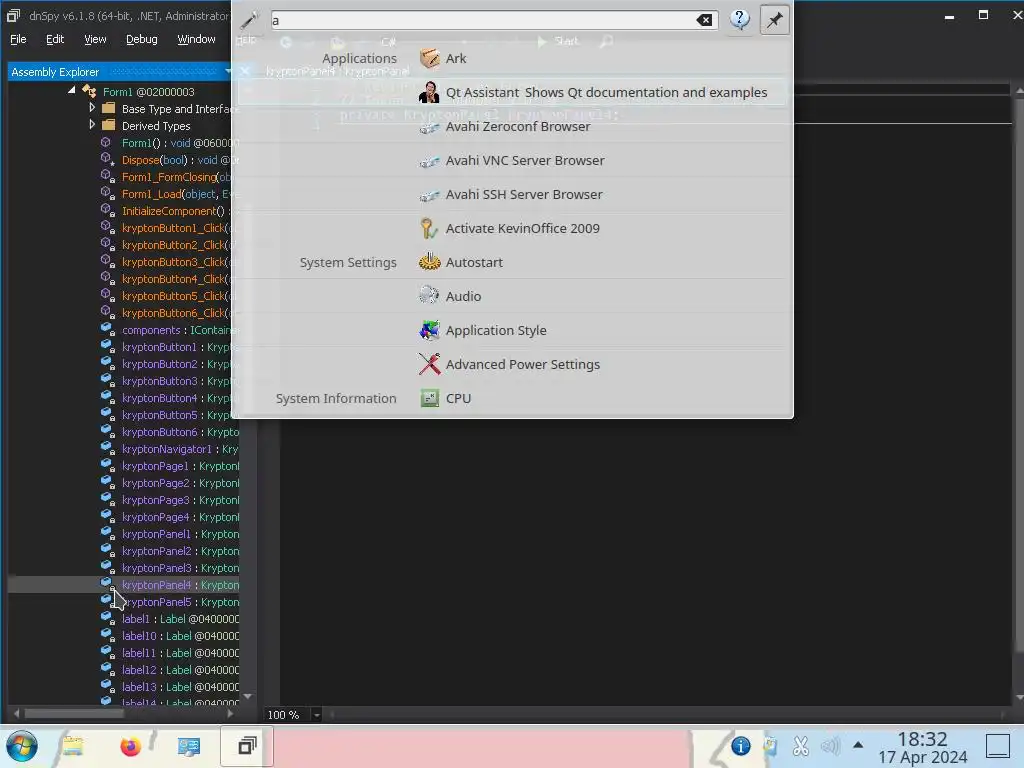This screenshot has height=768, width=1024.
Task: Click the info tray icon
Action: coord(740,746)
